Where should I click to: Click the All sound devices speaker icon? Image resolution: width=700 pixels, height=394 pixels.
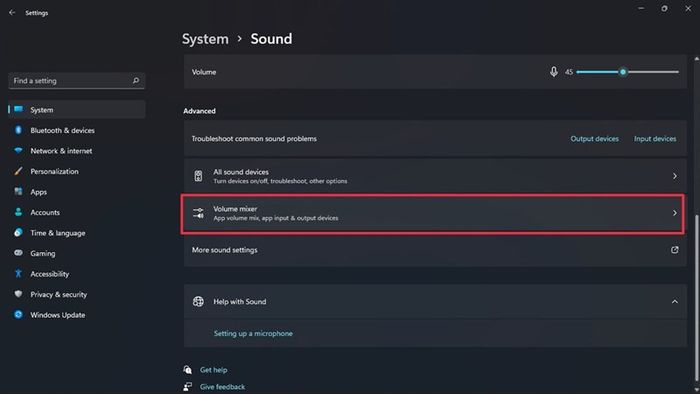198,176
